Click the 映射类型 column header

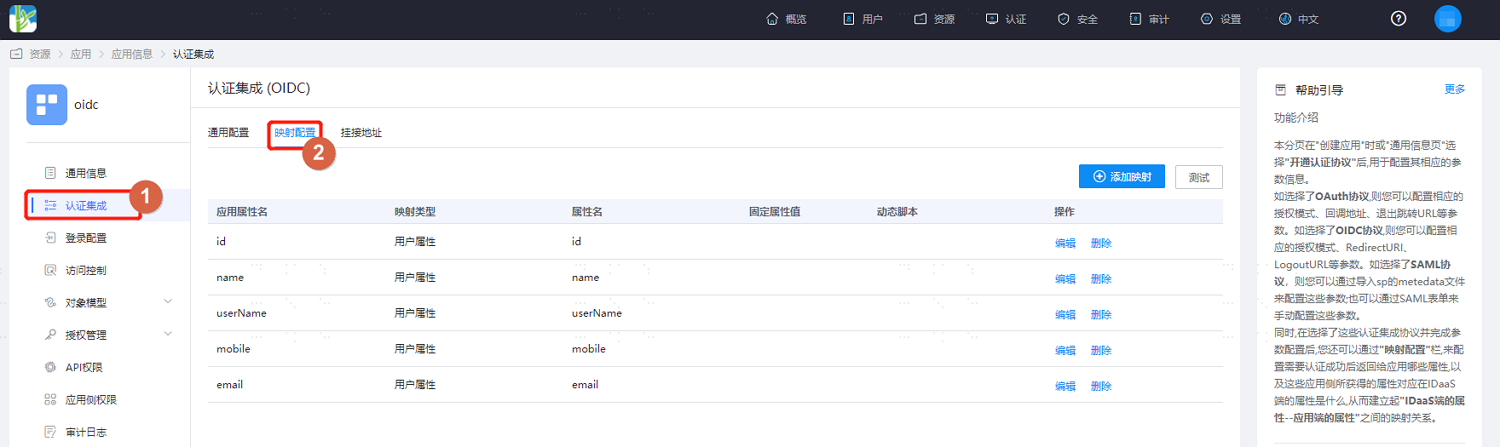tap(415, 212)
